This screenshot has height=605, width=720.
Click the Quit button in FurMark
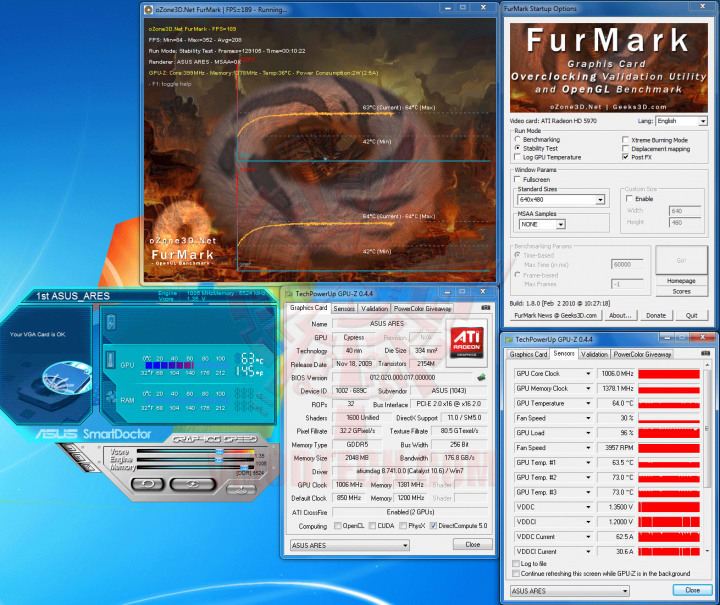tap(692, 315)
